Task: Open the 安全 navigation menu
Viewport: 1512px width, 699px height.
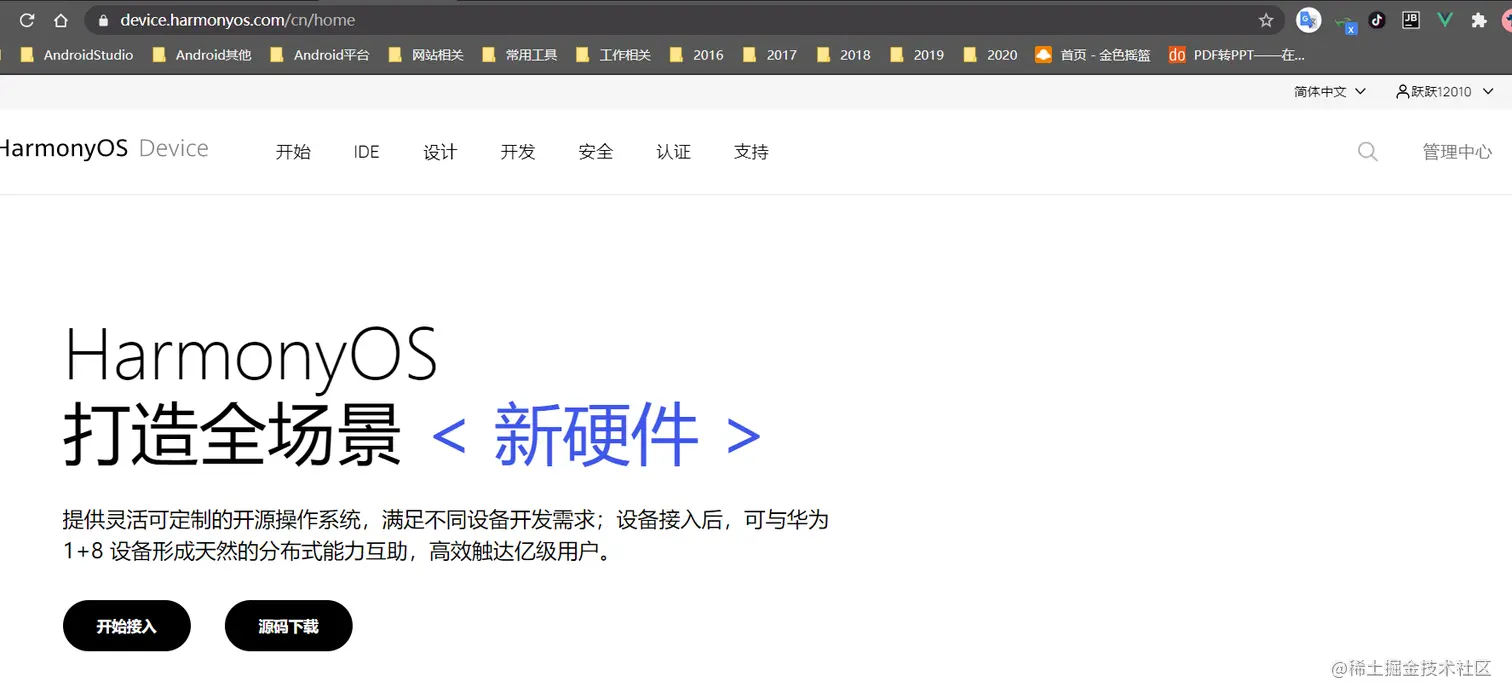Action: 596,152
